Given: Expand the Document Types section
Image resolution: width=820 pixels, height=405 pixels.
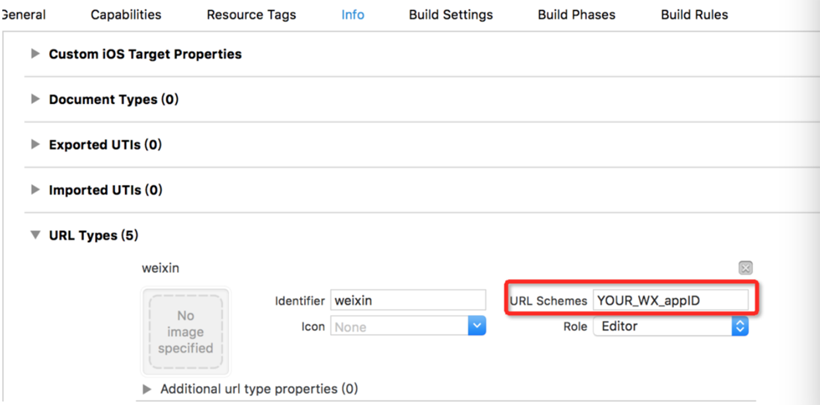Looking at the screenshot, I should point(36,99).
